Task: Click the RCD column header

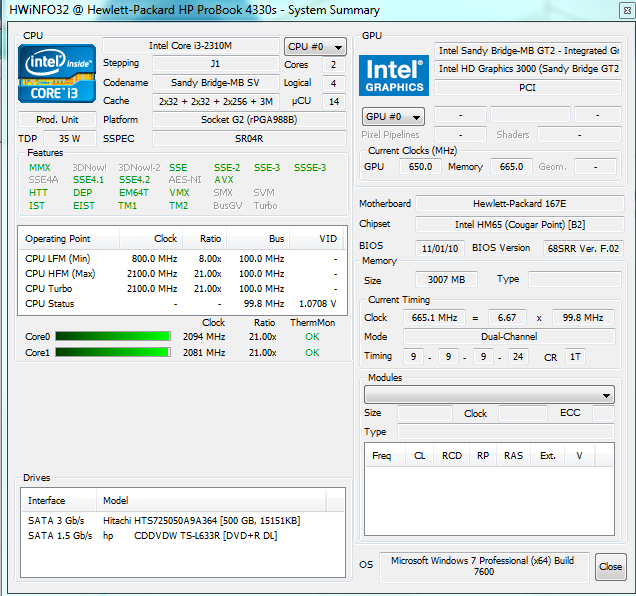Action: [451, 456]
